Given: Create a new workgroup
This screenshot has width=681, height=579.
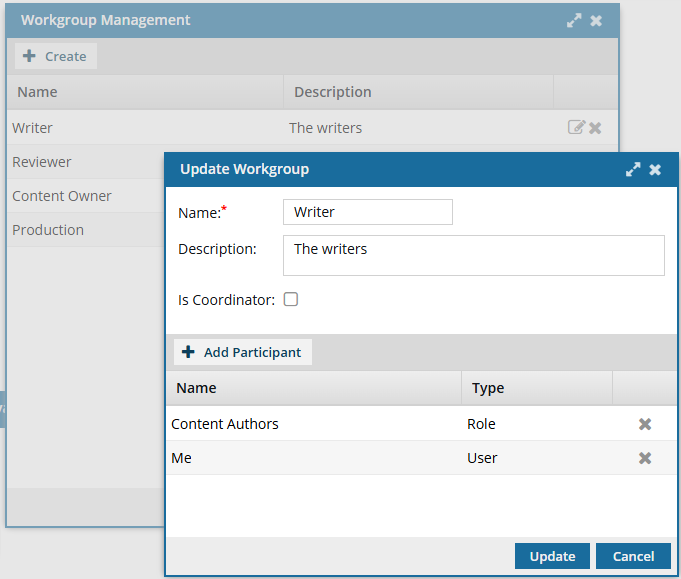Looking at the screenshot, I should pos(56,57).
